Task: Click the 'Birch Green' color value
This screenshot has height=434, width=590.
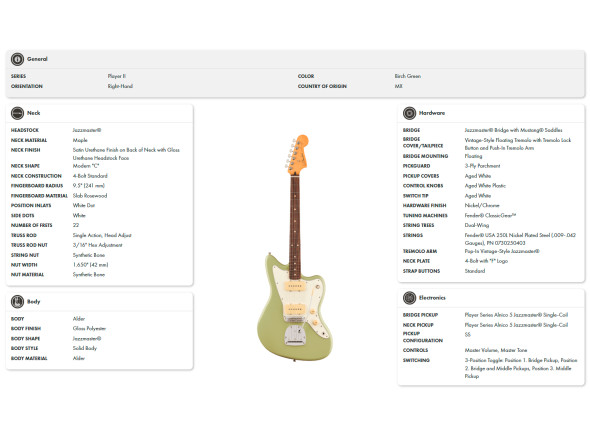Action: 408,76
